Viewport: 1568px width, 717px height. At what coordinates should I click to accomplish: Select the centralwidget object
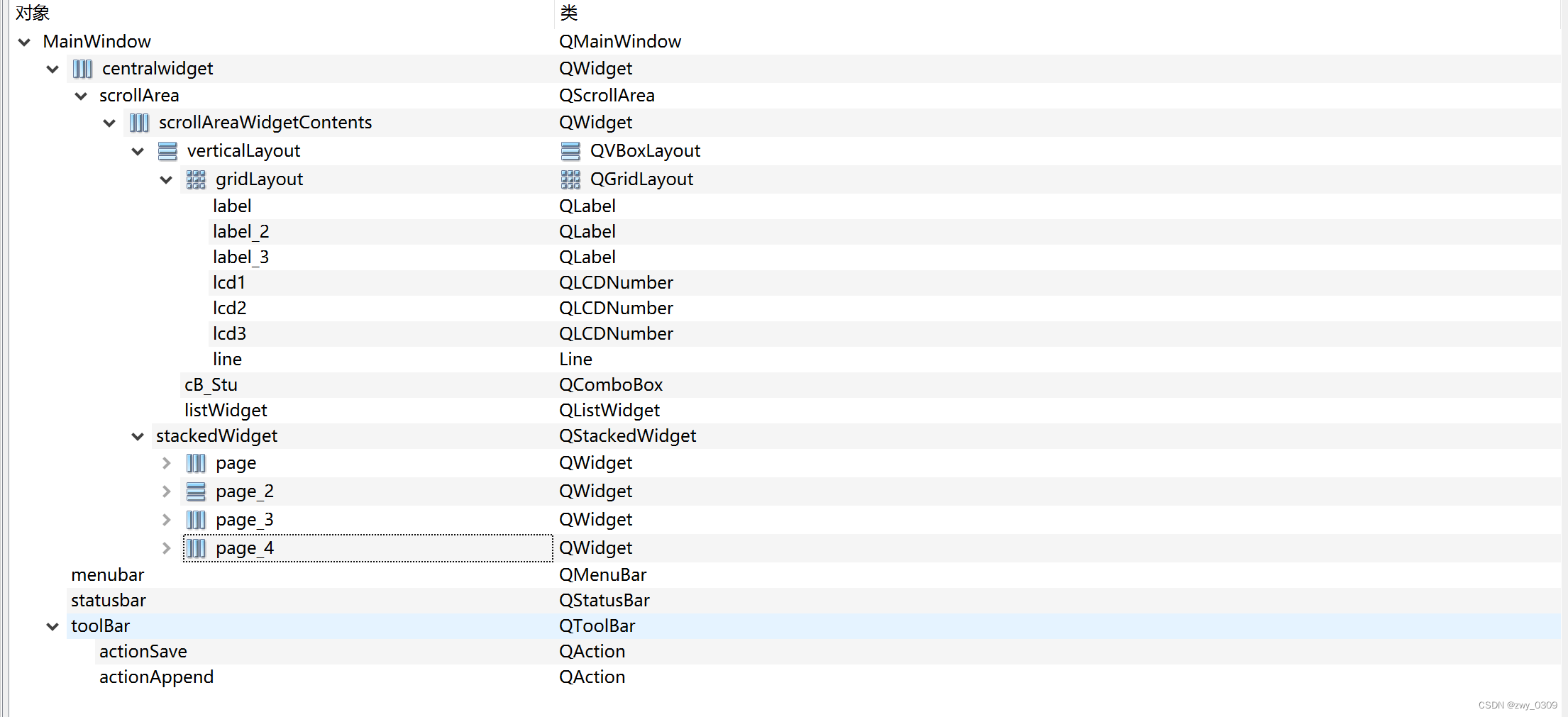(158, 69)
